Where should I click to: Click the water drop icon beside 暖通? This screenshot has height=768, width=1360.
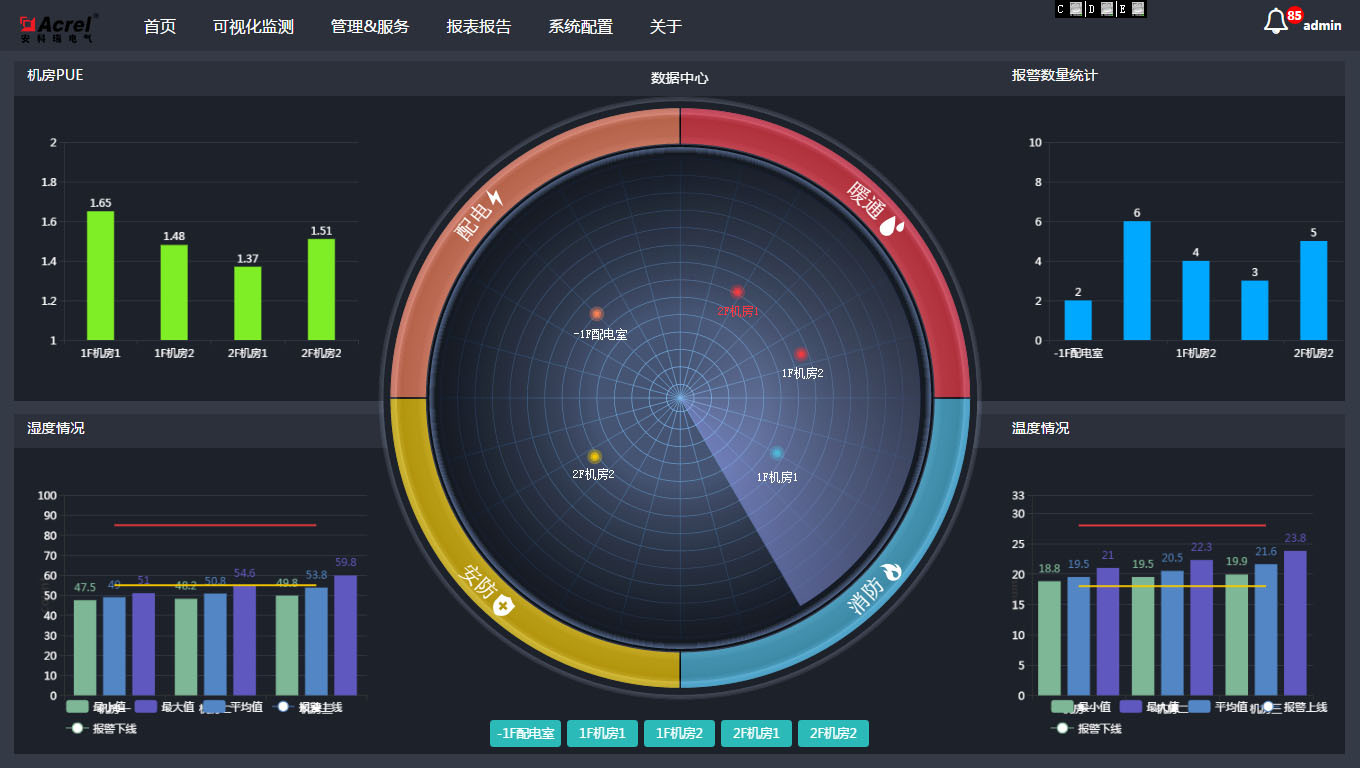pyautogui.click(x=890, y=227)
